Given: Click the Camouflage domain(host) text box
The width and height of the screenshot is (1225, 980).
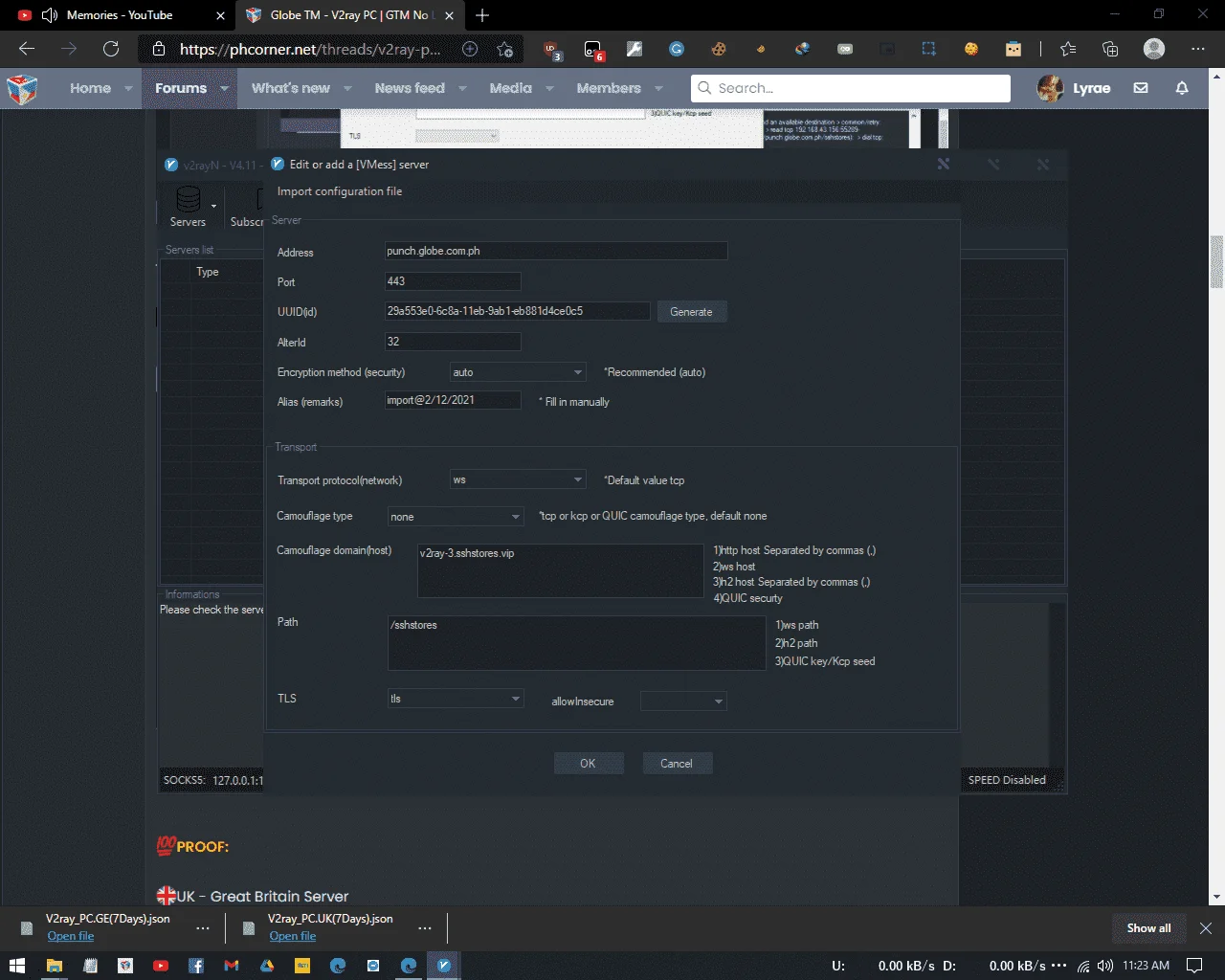Looking at the screenshot, I should click(x=561, y=571).
